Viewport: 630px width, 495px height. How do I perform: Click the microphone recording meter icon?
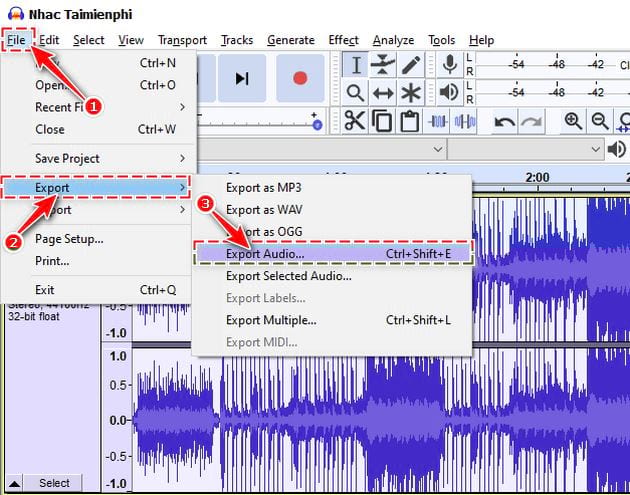click(x=450, y=65)
